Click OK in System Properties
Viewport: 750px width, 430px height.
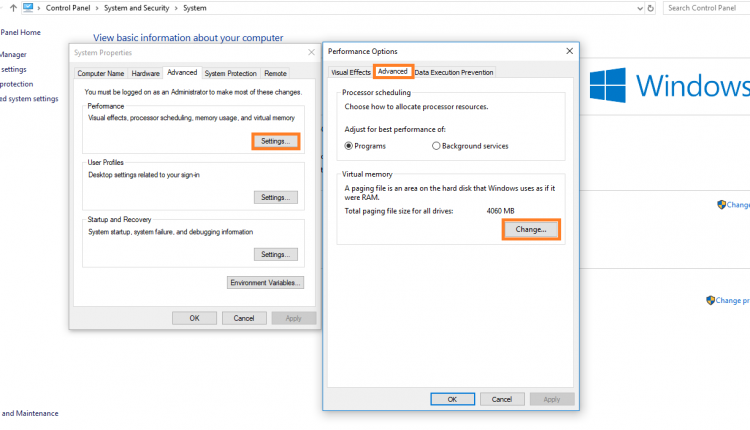click(194, 318)
